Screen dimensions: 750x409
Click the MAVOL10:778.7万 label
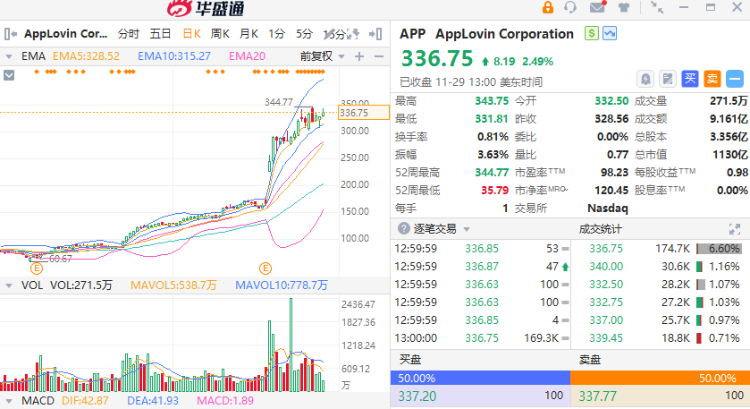point(281,286)
